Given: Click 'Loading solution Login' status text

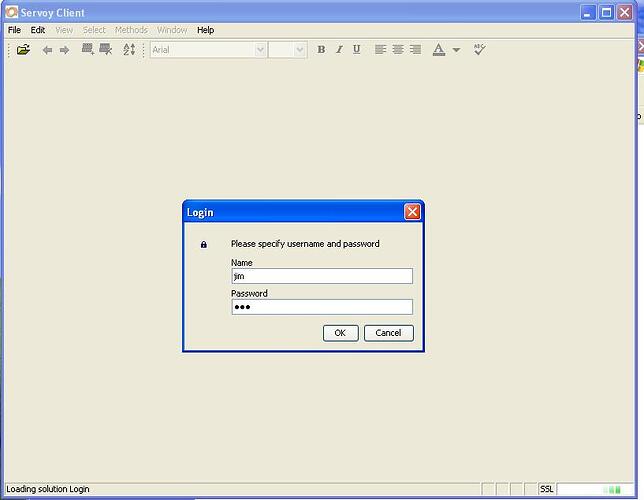Looking at the screenshot, I should tap(48, 489).
